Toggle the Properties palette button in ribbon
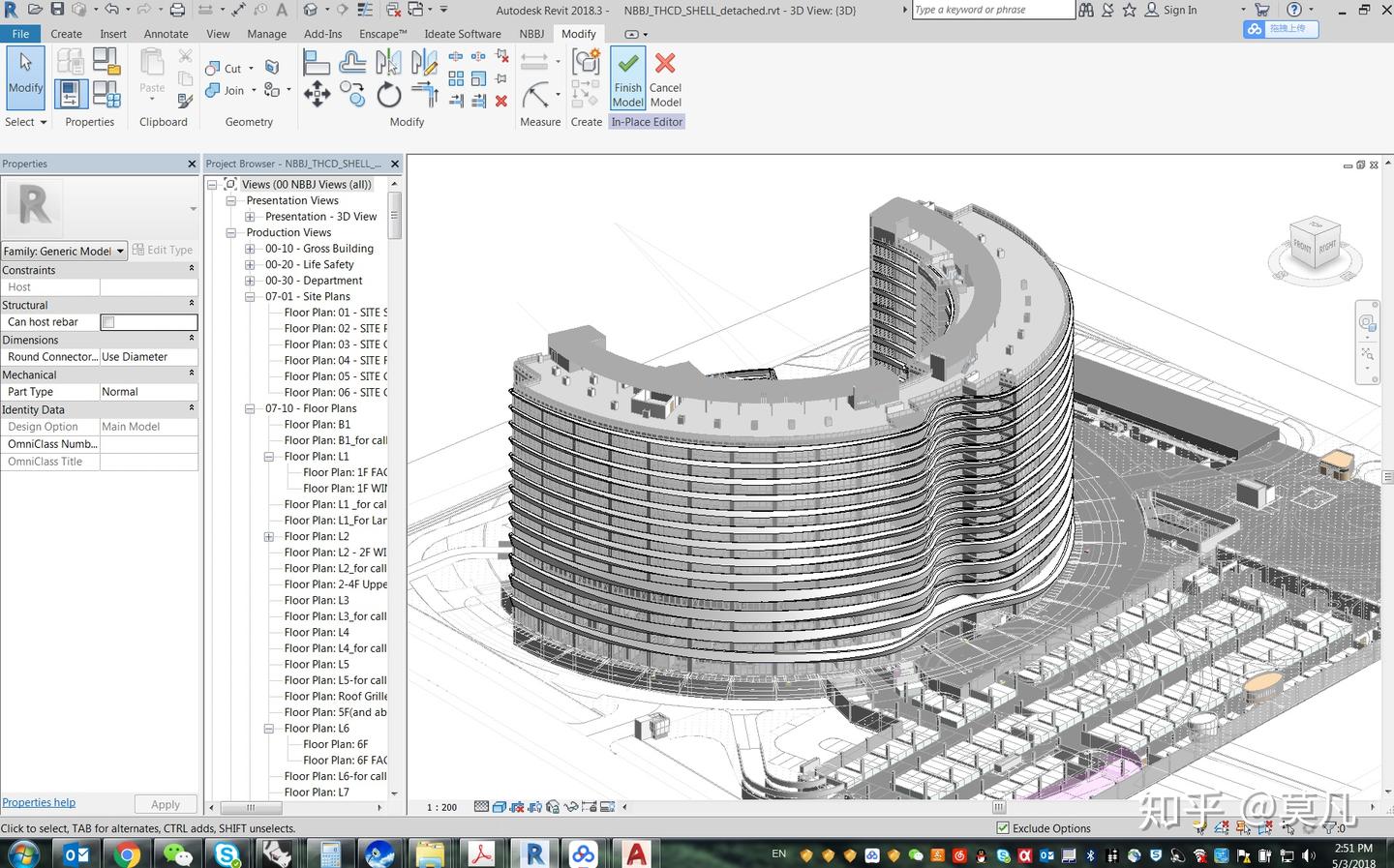Screen dimensions: 1394x868 70,94
